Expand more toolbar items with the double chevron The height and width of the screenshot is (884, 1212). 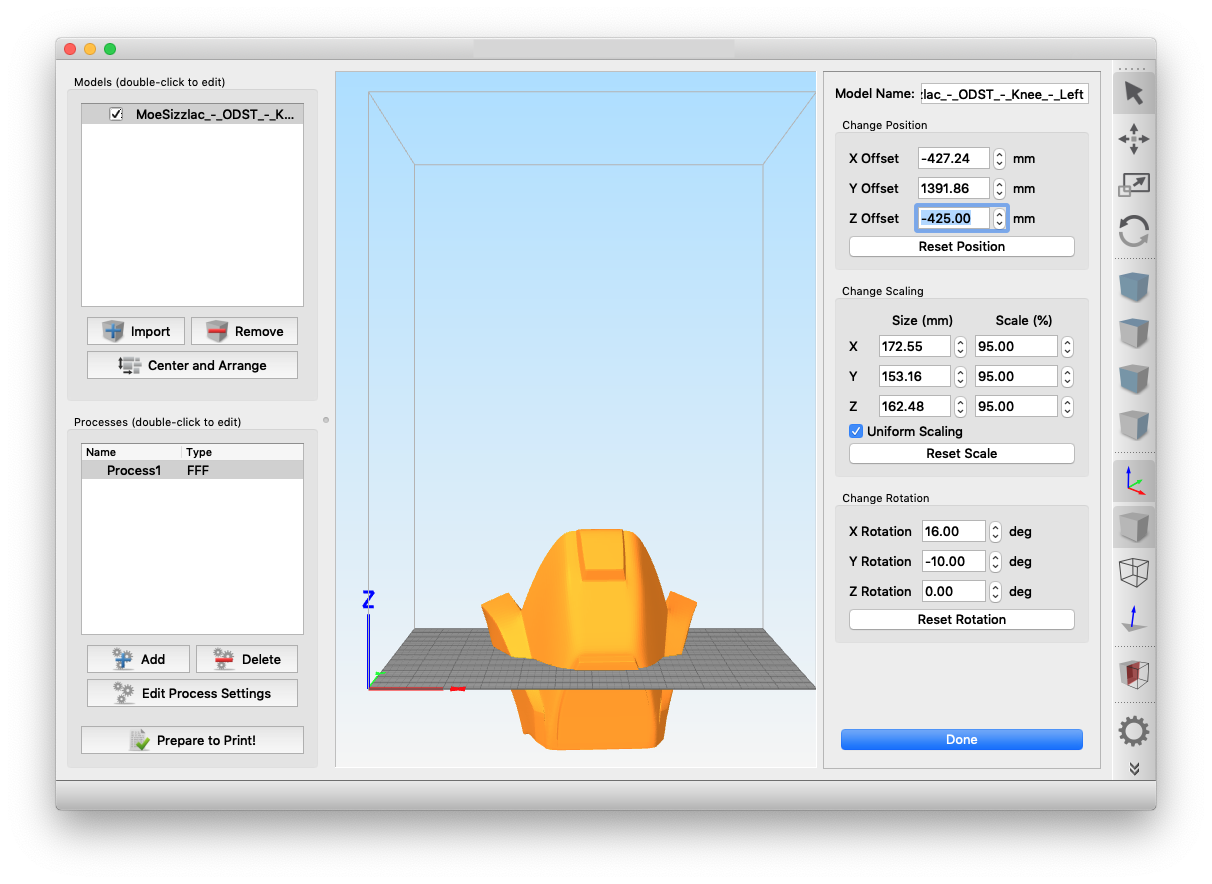coord(1134,768)
